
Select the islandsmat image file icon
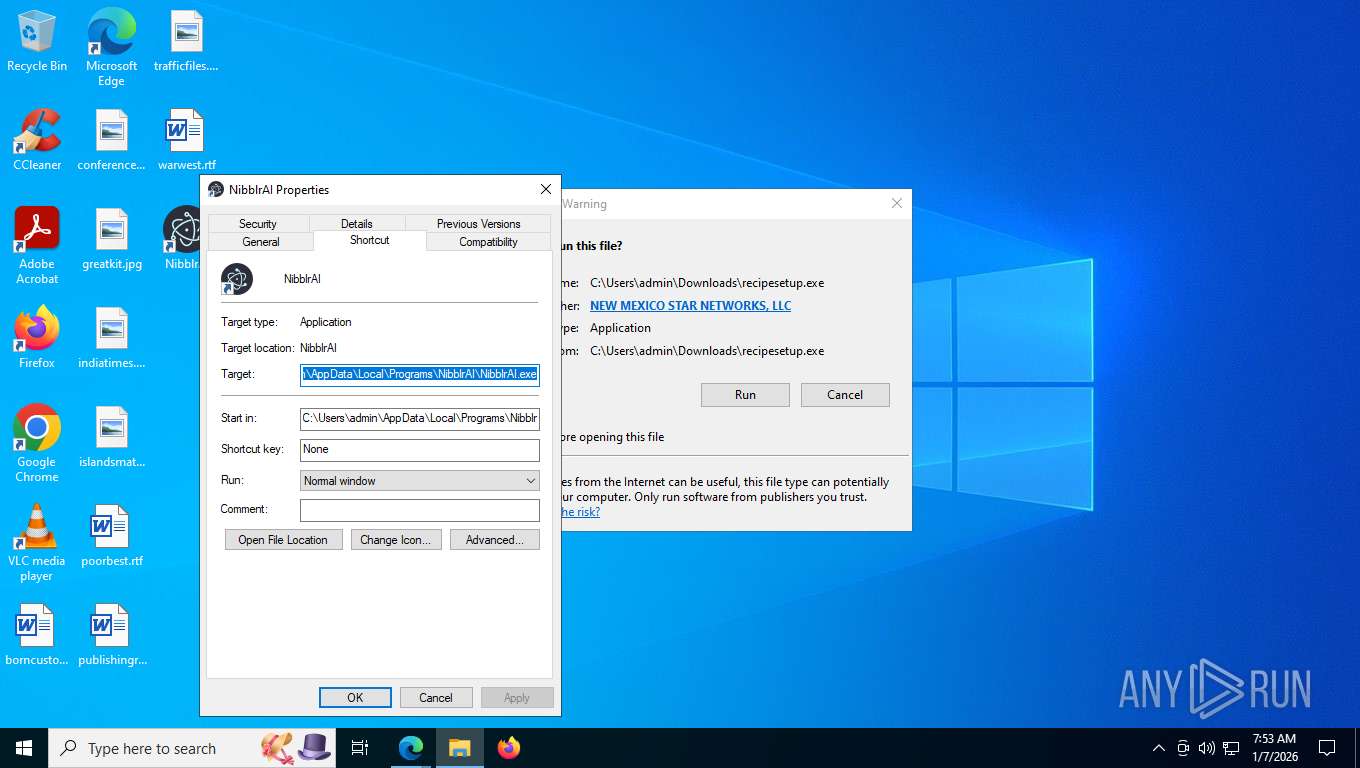111,436
